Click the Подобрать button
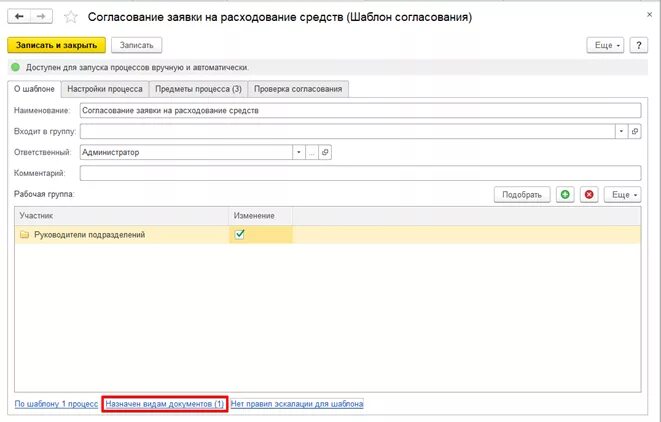 pyautogui.click(x=522, y=194)
